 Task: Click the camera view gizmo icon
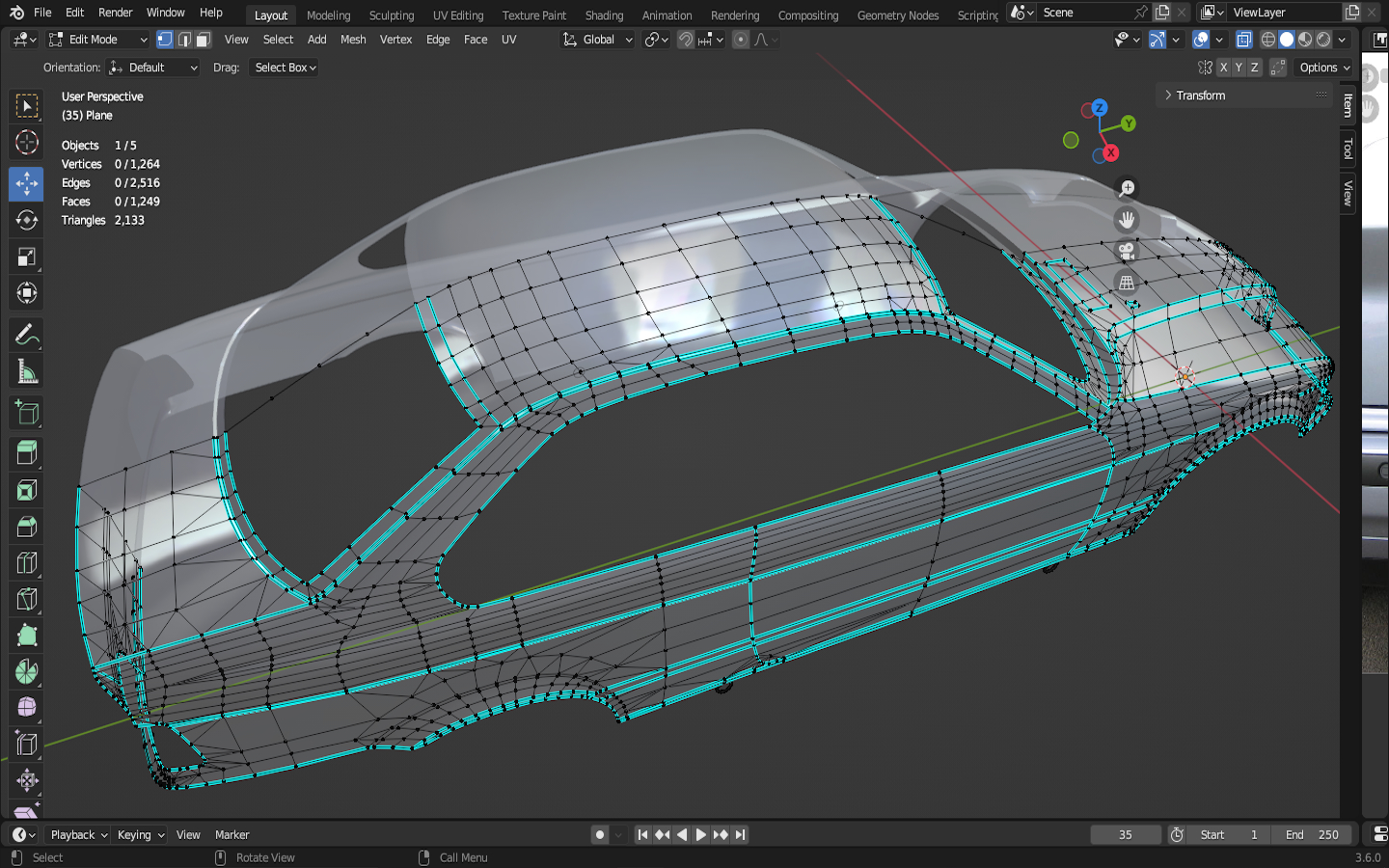(x=1126, y=252)
